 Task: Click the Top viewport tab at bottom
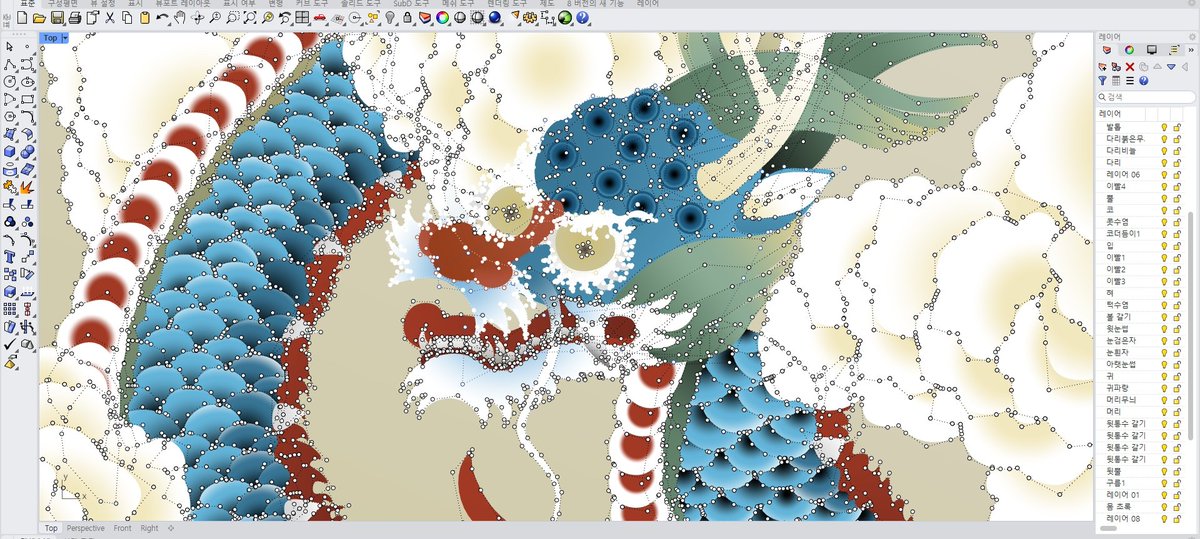50,528
